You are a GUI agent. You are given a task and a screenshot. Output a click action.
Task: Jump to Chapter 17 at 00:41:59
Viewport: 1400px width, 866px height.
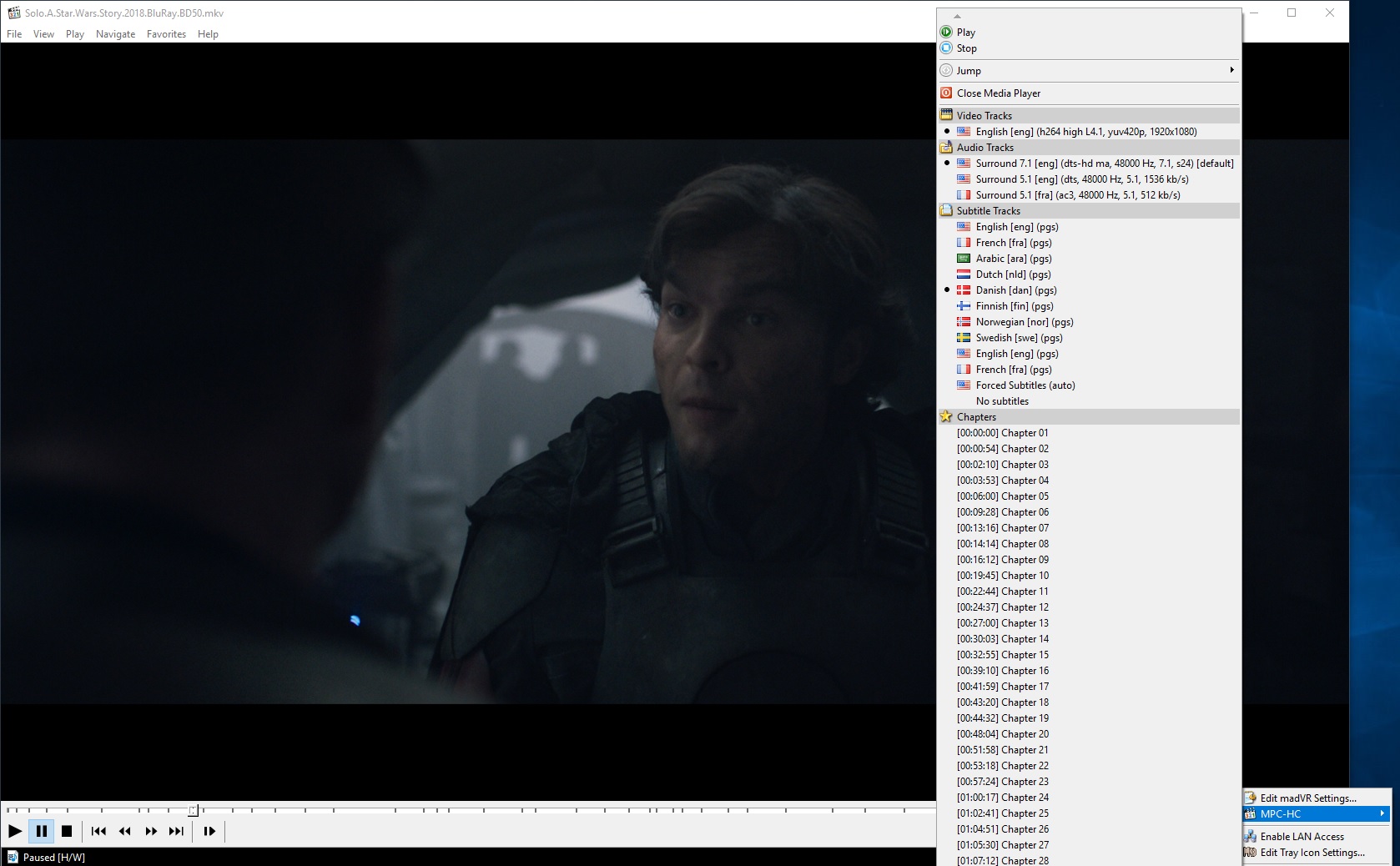[1089, 687]
